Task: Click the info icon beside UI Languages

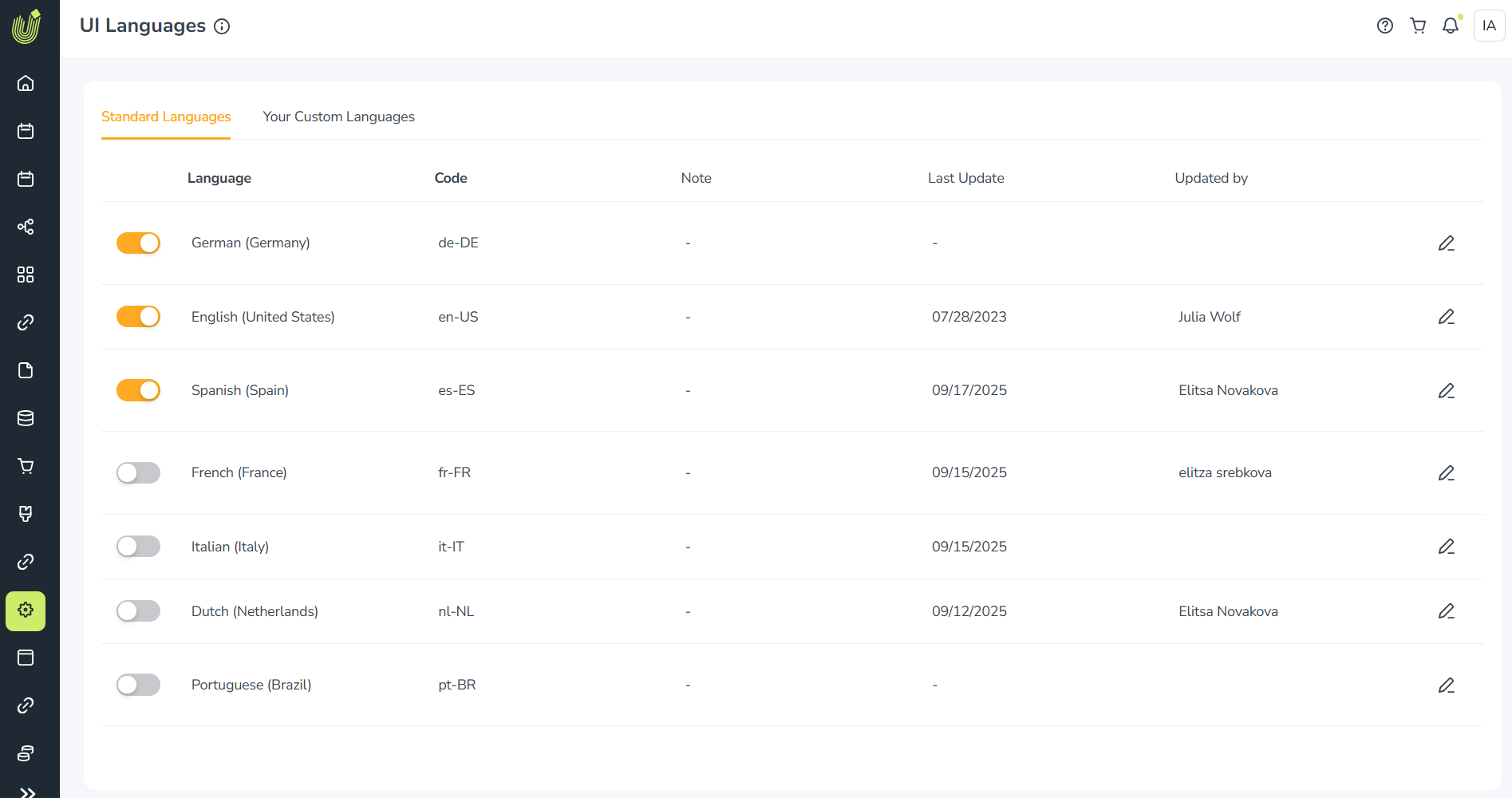Action: [222, 26]
